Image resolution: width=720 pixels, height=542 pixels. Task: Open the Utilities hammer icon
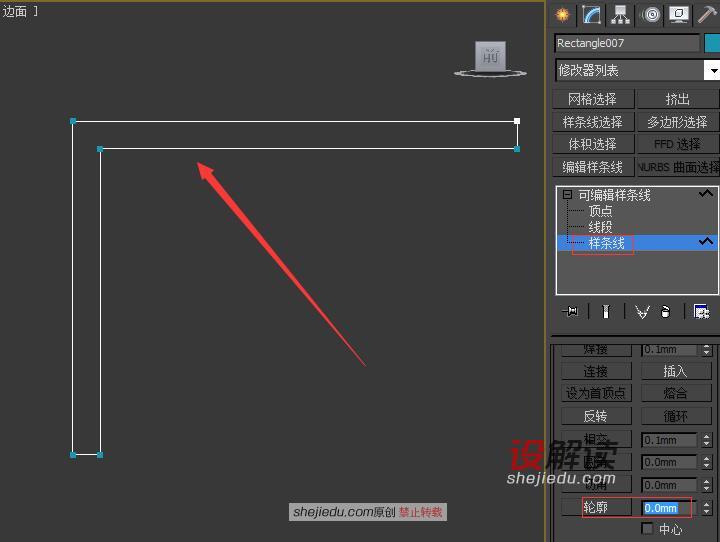pyautogui.click(x=708, y=14)
